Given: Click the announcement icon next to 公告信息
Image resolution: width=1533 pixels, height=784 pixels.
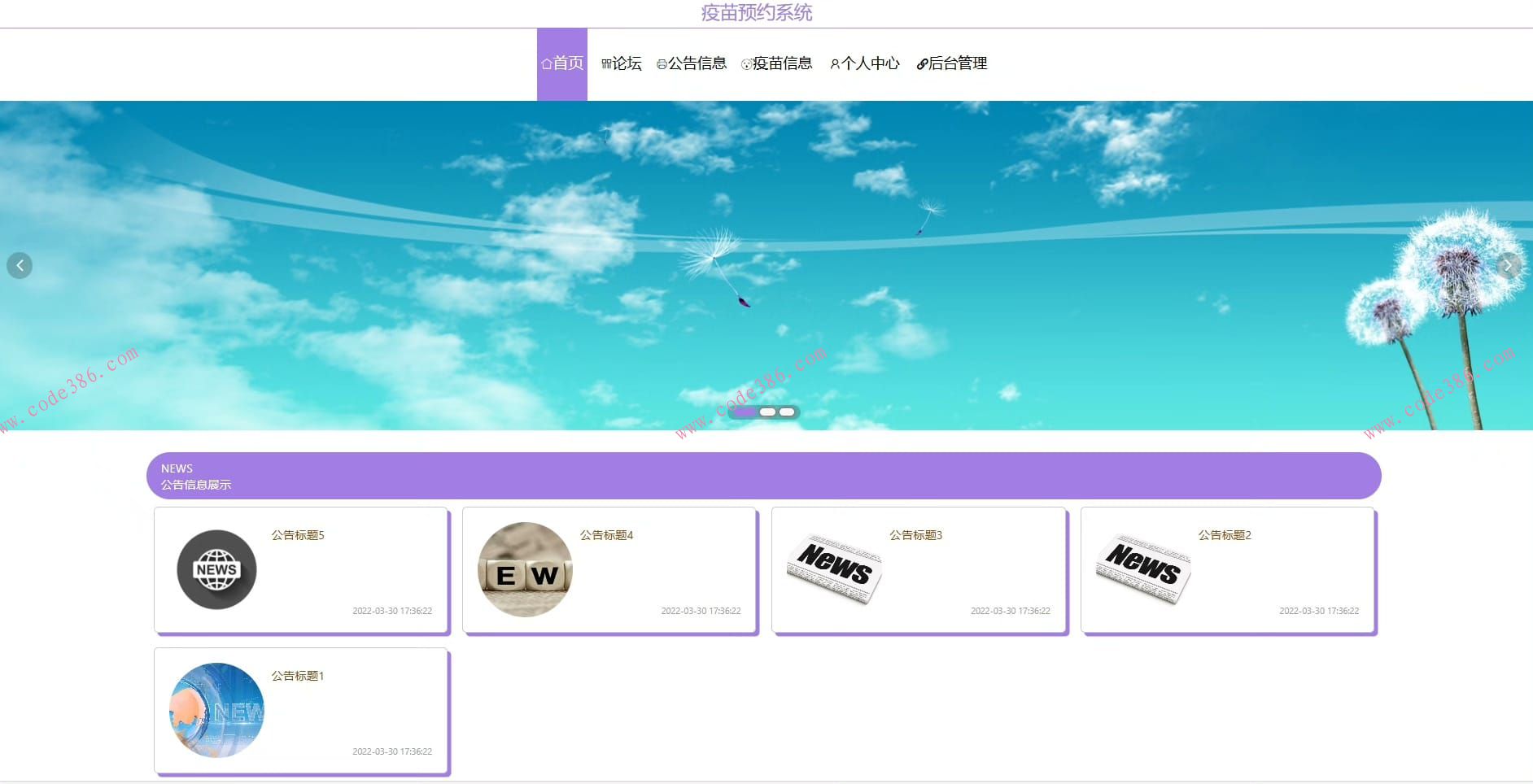Looking at the screenshot, I should coord(661,63).
